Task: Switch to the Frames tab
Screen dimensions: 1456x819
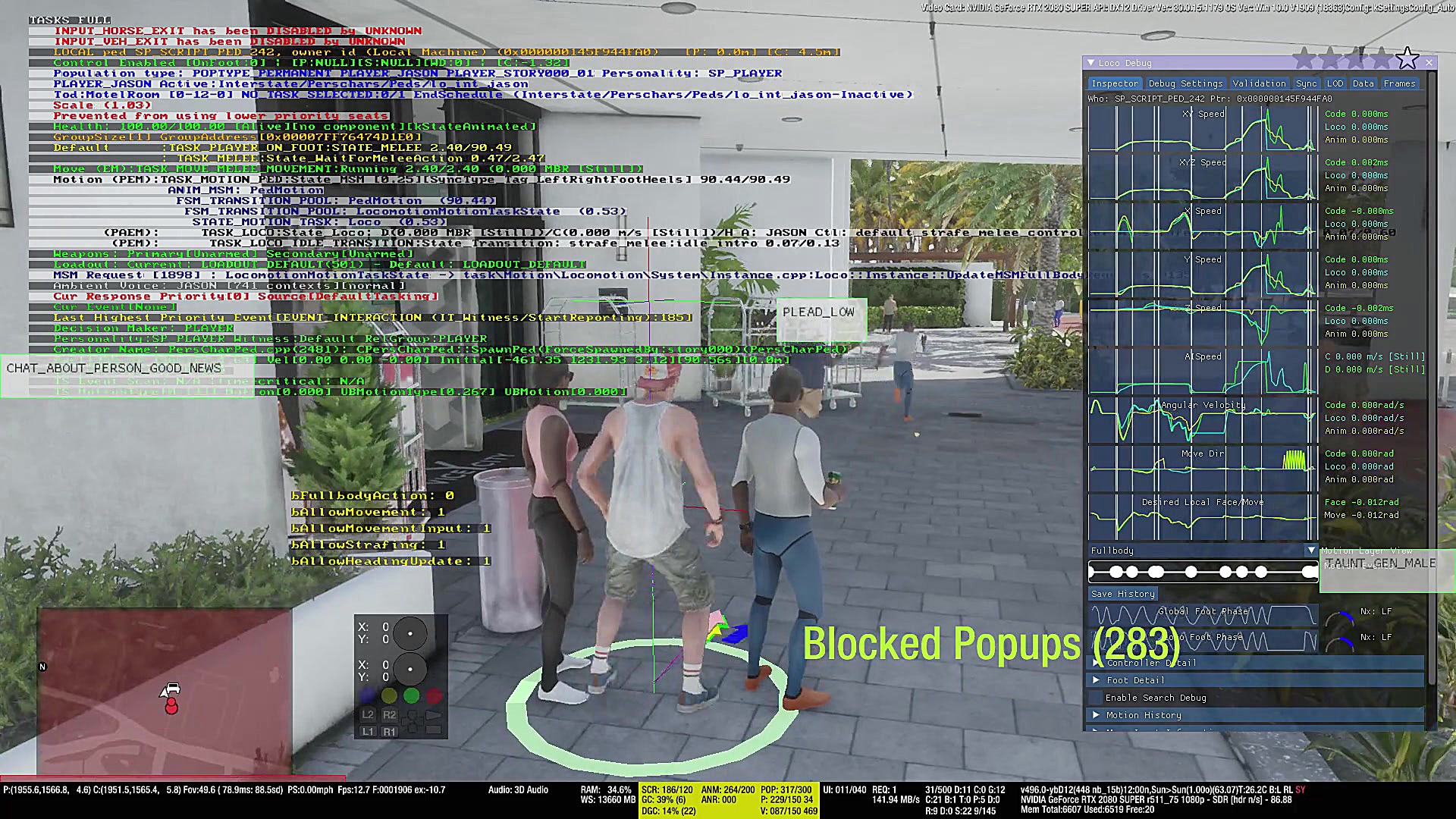Action: point(1399,83)
